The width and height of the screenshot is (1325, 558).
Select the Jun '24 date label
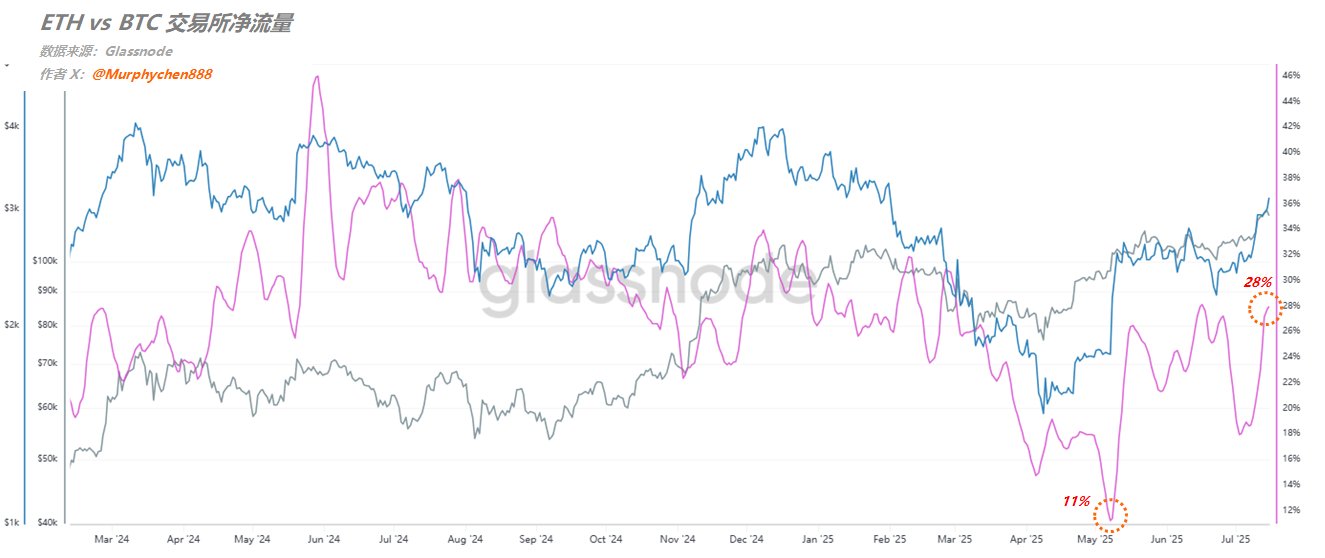tap(322, 538)
